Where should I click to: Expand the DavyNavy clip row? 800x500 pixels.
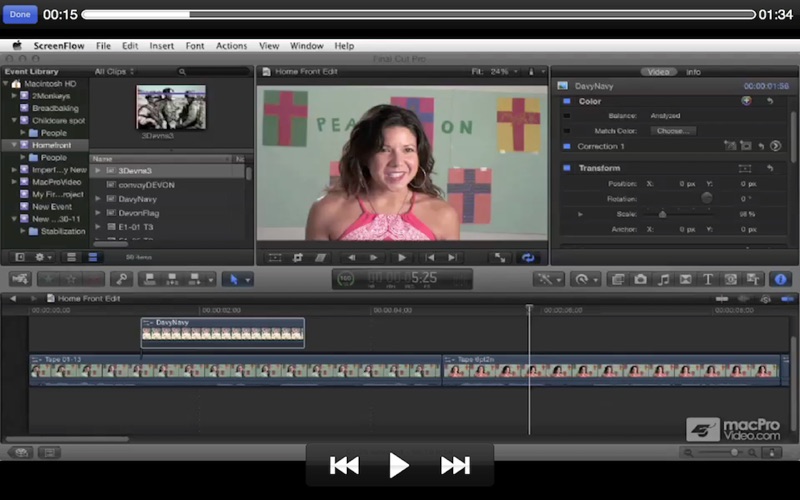point(97,199)
